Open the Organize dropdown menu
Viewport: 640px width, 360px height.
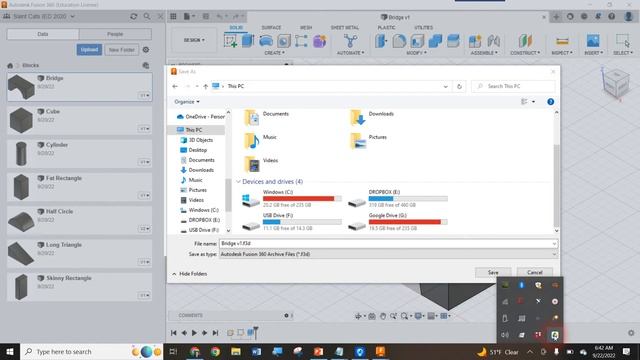tap(187, 102)
